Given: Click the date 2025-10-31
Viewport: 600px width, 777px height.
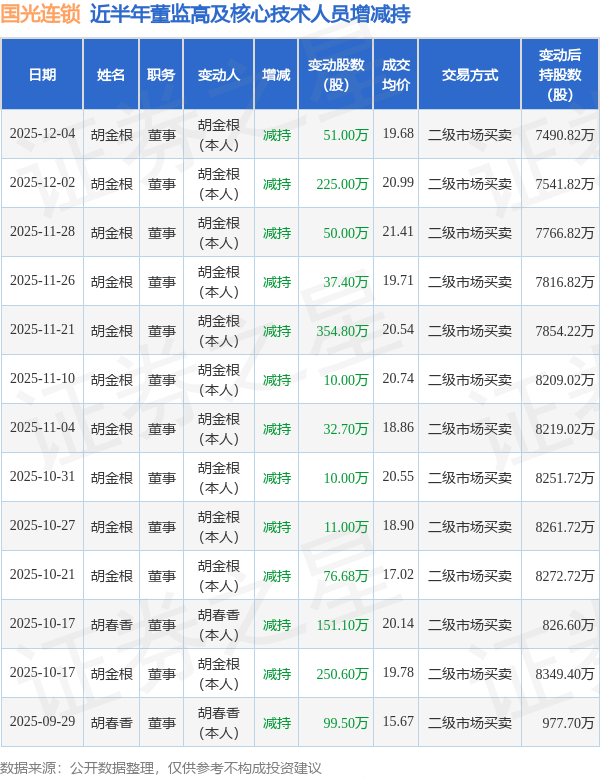Looking at the screenshot, I should pyautogui.click(x=43, y=477).
